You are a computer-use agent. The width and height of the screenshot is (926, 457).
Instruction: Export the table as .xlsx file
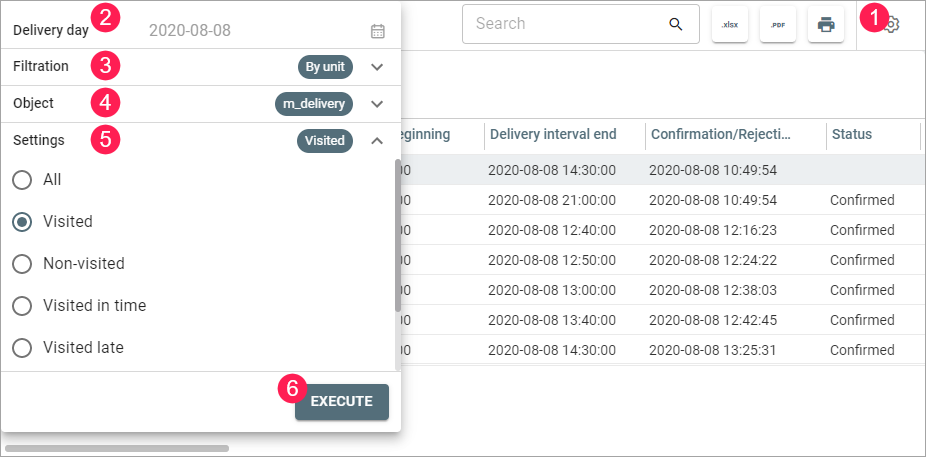point(730,24)
